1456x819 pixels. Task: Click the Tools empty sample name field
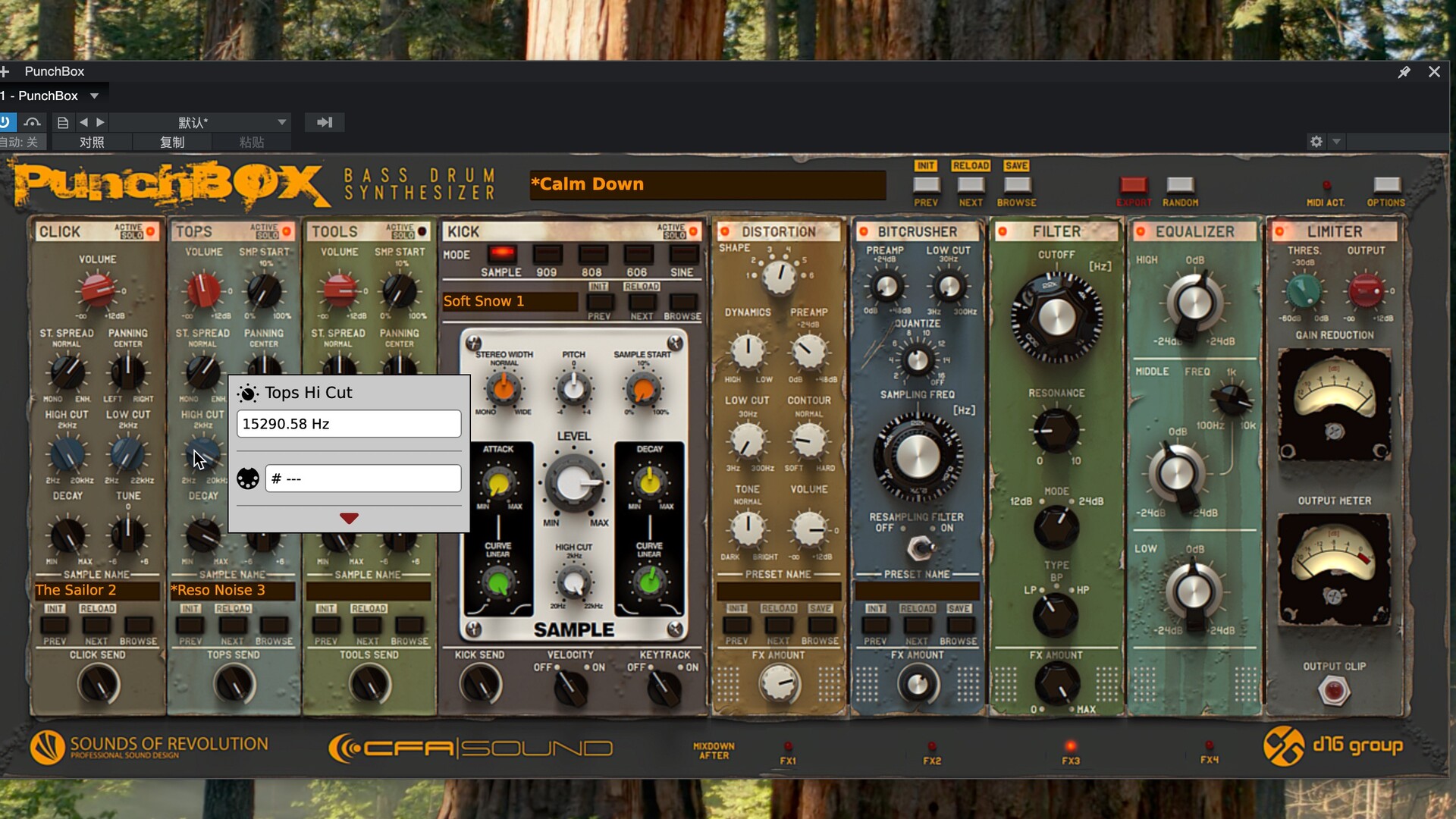(x=368, y=590)
